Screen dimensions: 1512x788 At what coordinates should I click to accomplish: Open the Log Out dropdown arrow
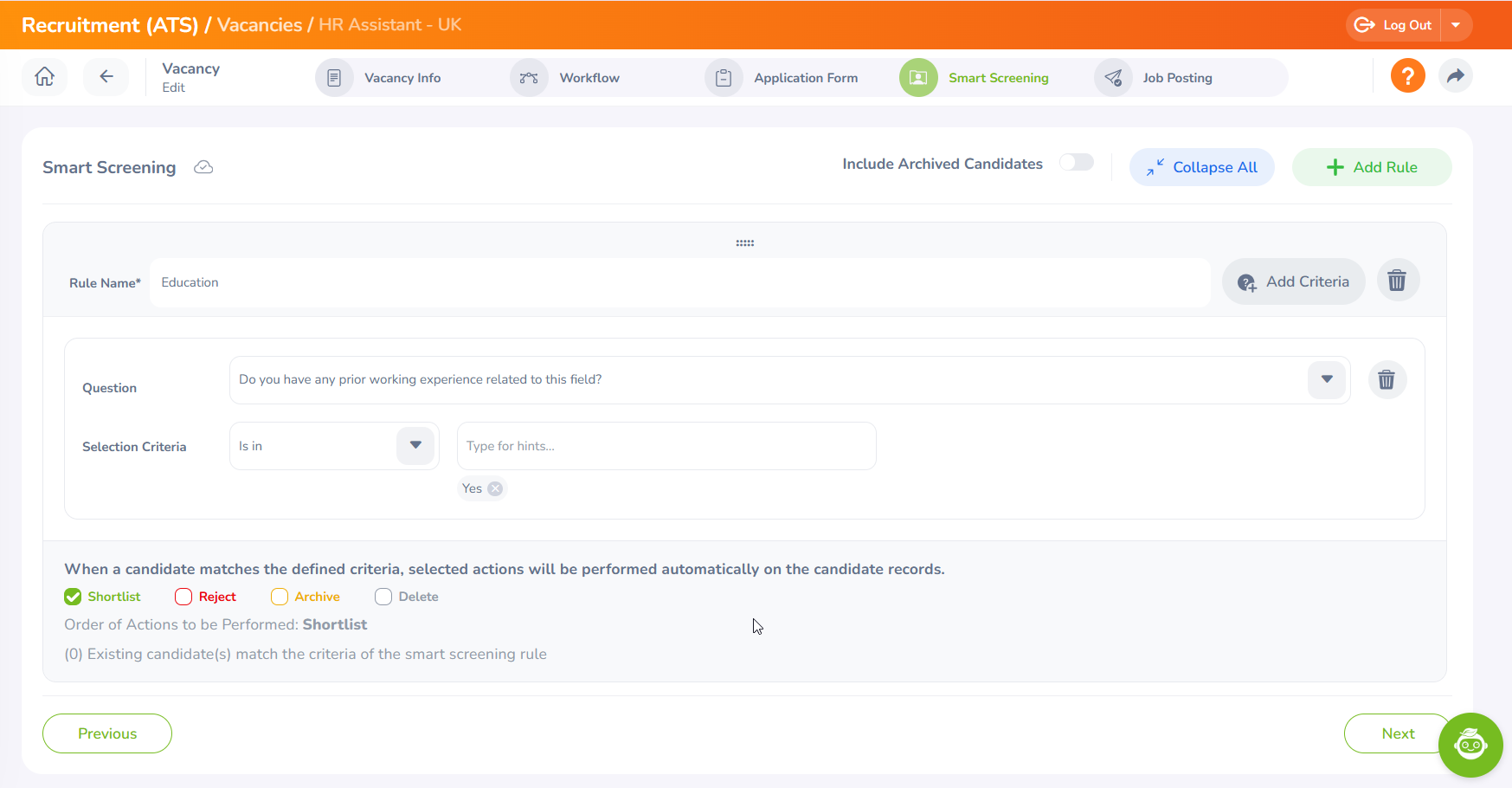coord(1456,25)
